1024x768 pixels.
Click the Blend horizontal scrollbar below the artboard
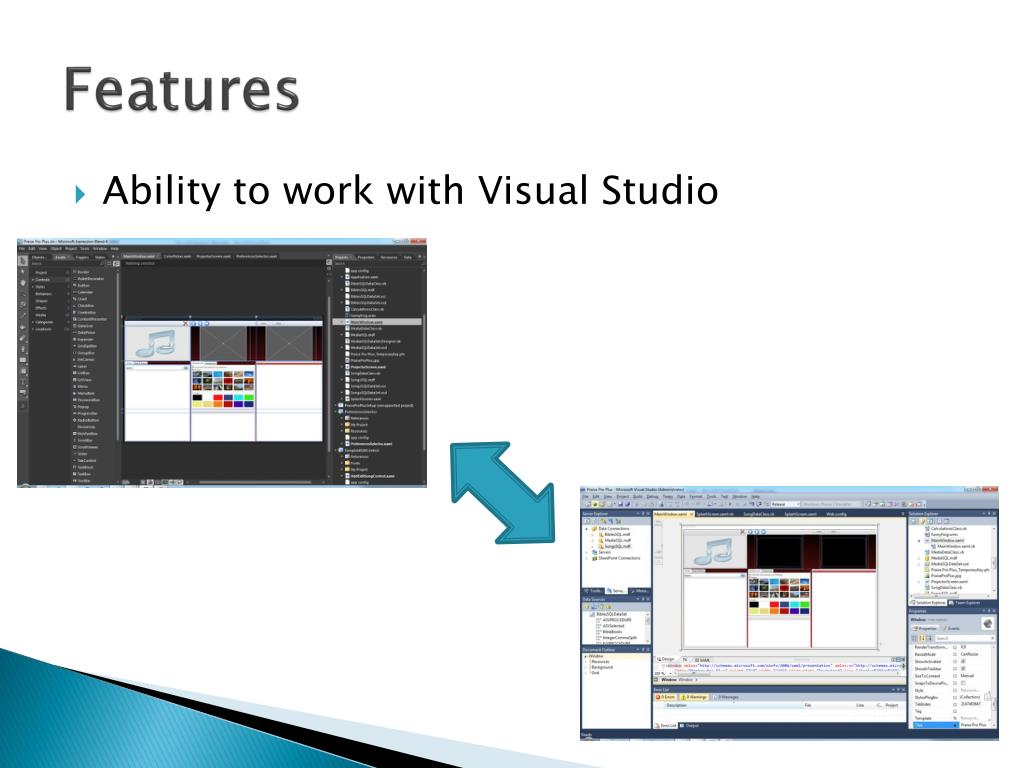256,482
